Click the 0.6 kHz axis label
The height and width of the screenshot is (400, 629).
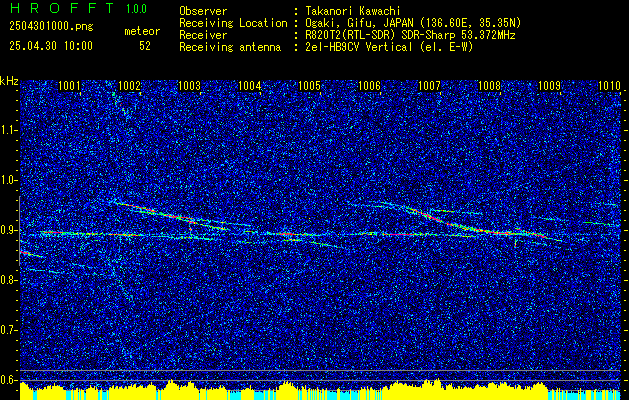coord(8,380)
